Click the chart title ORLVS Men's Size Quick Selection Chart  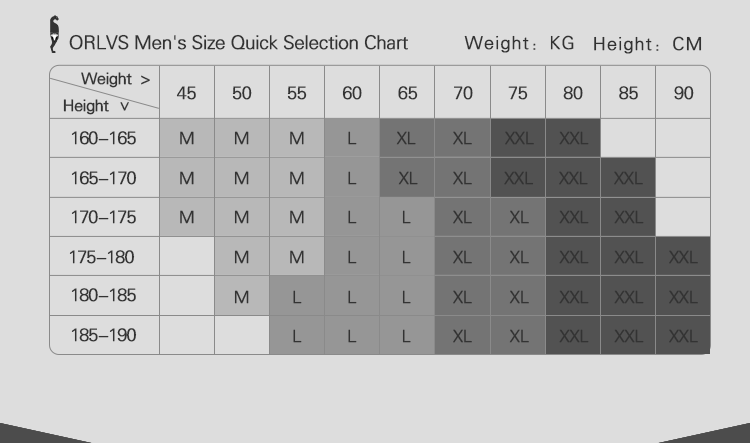239,43
